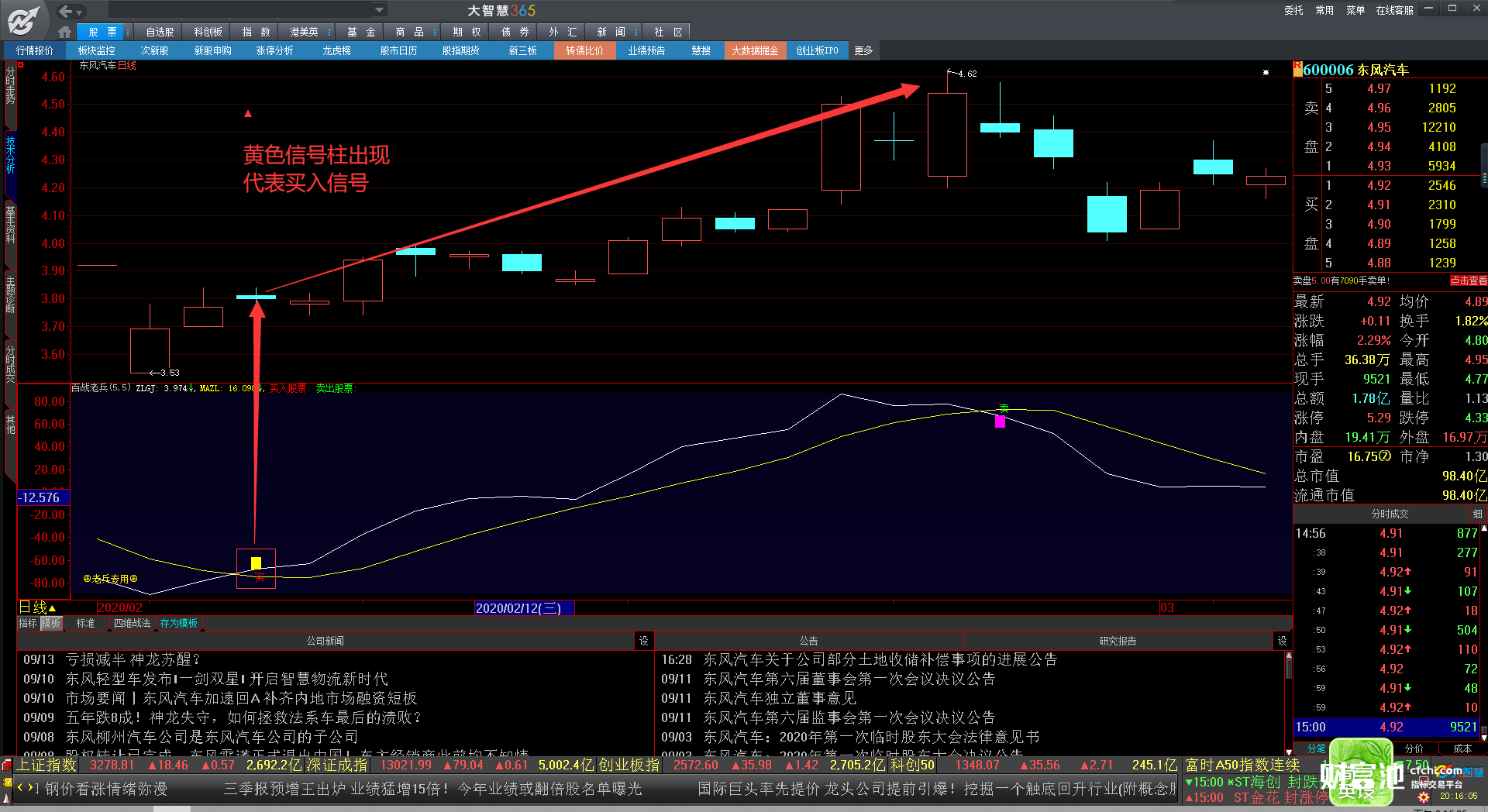Select the 社区 tab
Viewport: 1488px width, 812px height.
point(668,32)
